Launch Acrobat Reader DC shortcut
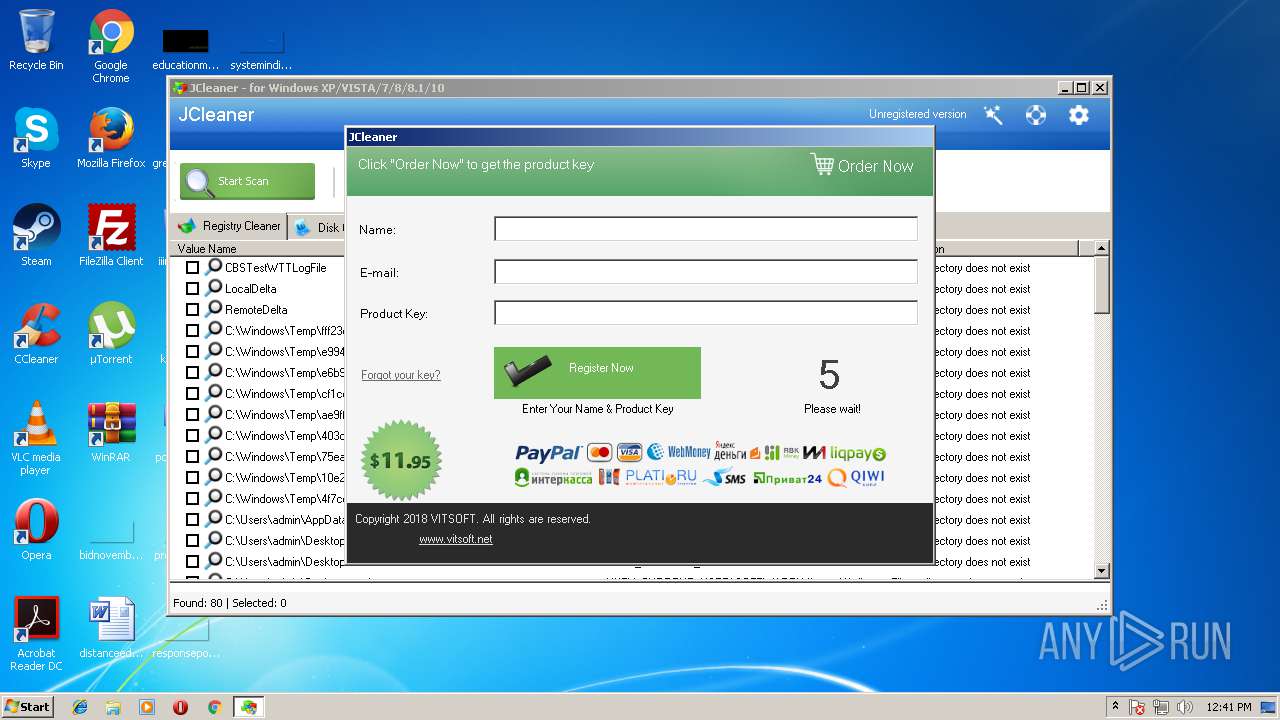The image size is (1280, 720). (x=36, y=634)
